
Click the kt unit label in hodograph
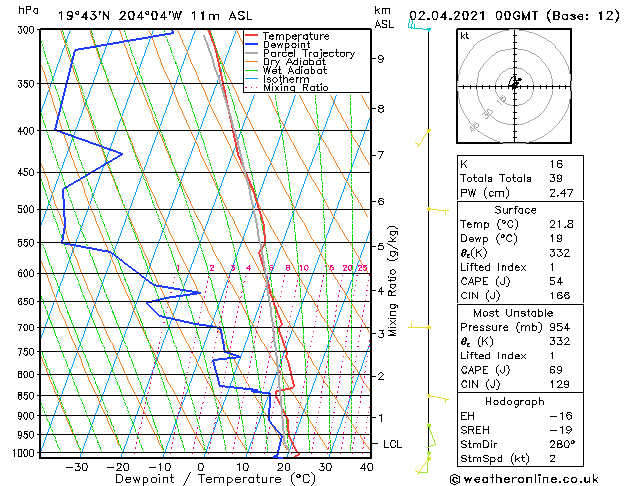tap(465, 36)
